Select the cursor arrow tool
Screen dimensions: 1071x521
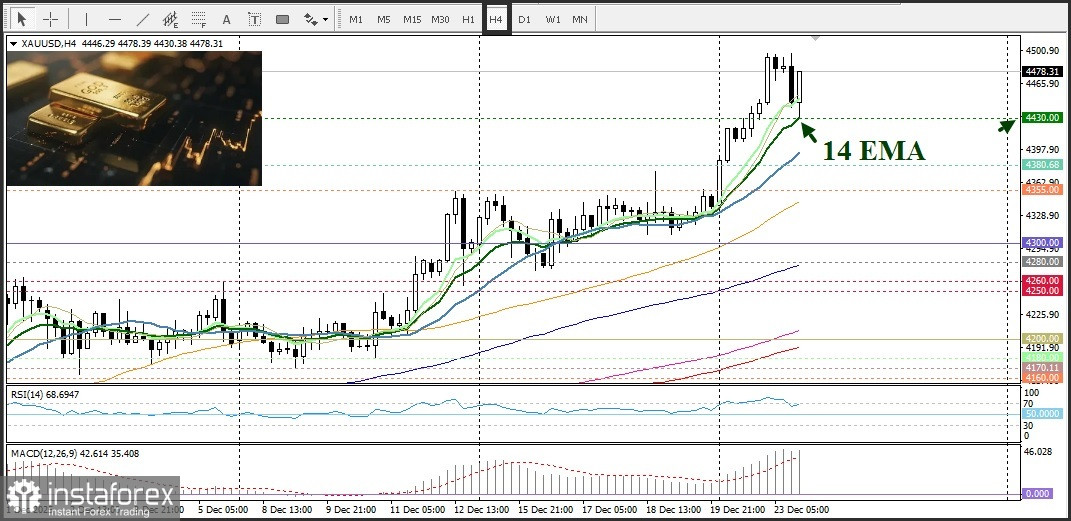(x=22, y=19)
